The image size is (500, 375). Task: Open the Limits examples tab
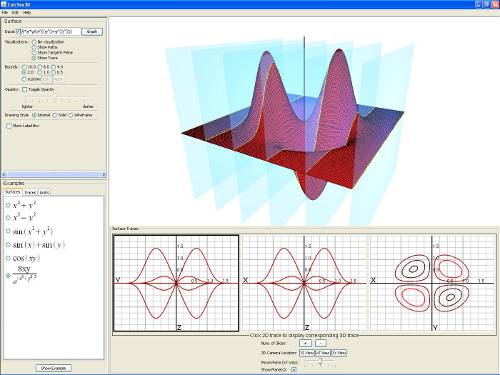coord(44,192)
